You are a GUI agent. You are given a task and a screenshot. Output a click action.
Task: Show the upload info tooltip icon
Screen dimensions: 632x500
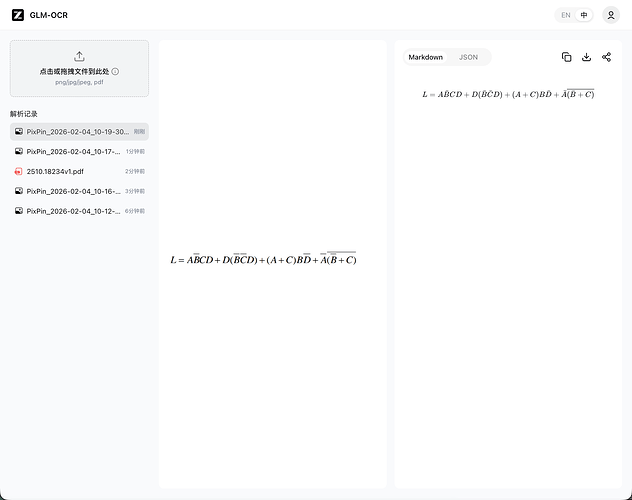point(115,71)
